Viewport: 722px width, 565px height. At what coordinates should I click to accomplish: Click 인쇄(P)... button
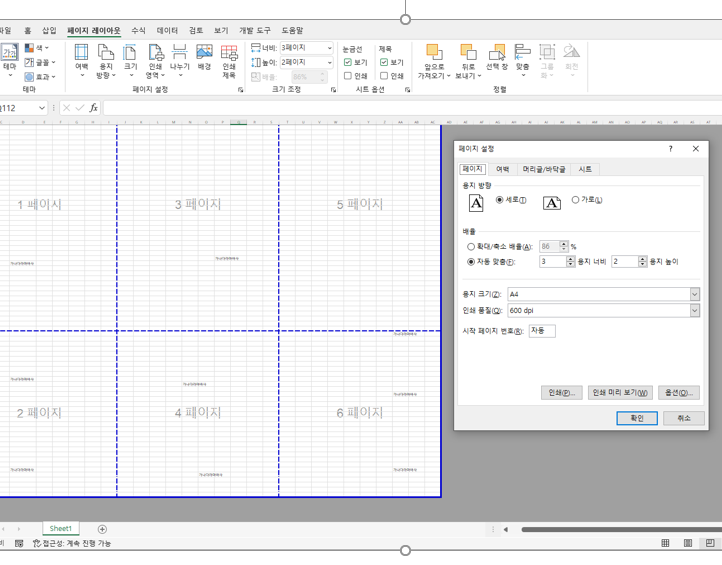coord(562,393)
